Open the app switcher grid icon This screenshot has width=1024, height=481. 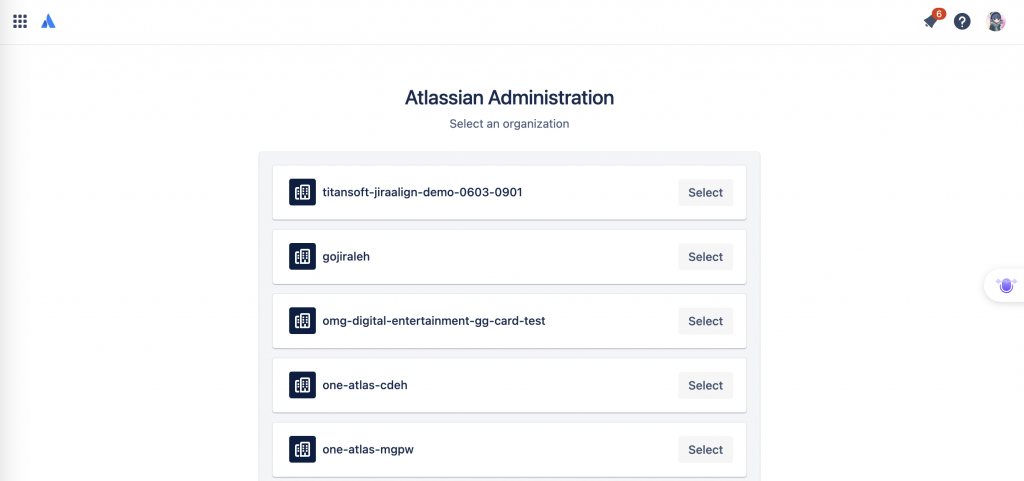(x=20, y=22)
